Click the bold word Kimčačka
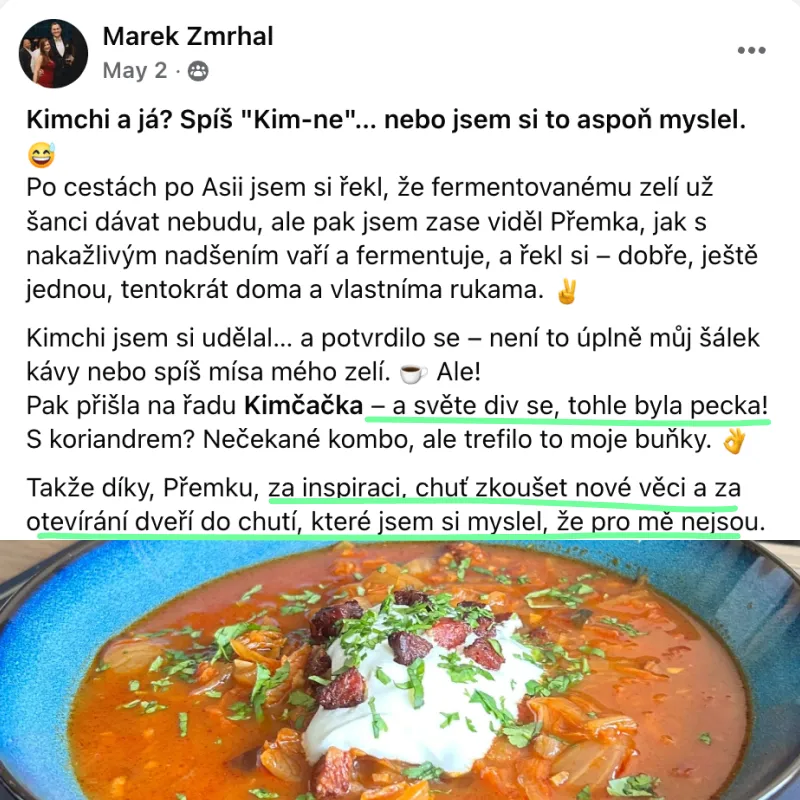Viewport: 800px width, 800px height. click(304, 406)
